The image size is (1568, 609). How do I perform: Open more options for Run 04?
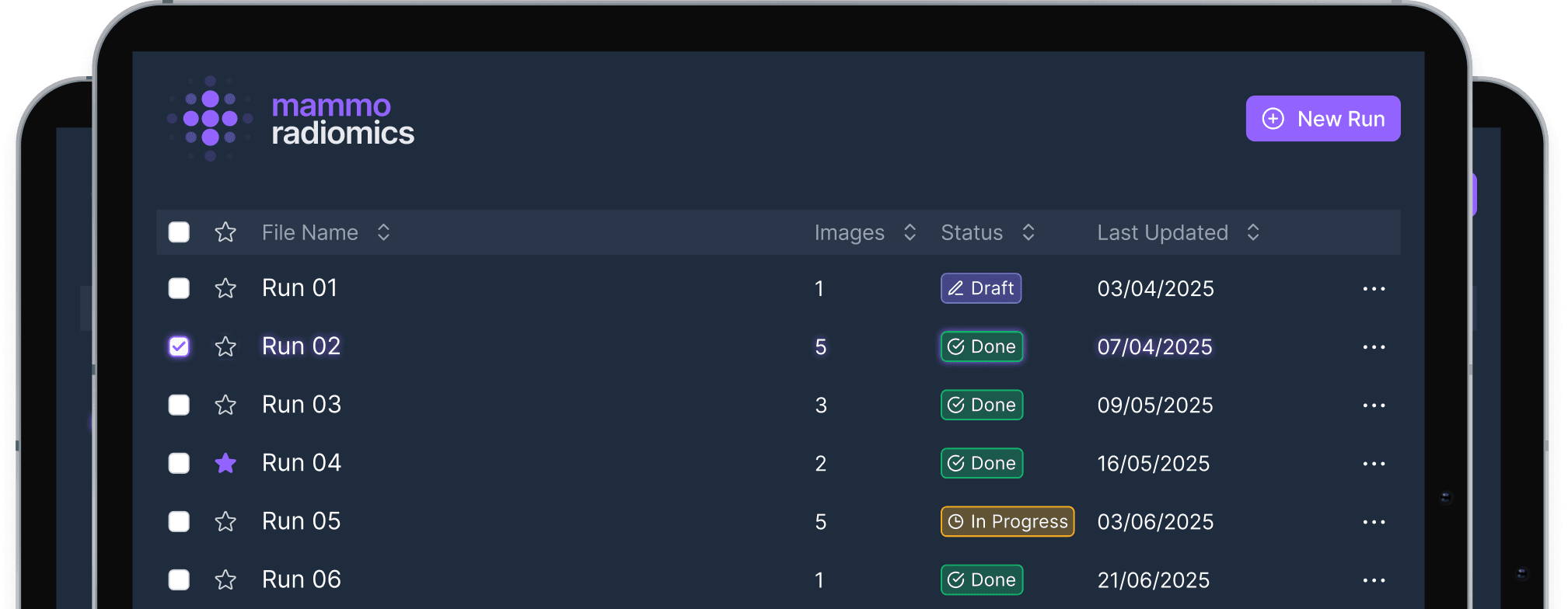coord(1374,464)
